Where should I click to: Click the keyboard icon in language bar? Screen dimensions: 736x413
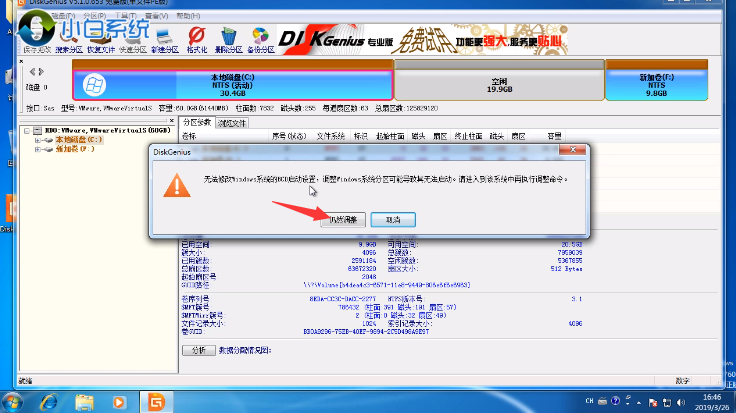602,401
